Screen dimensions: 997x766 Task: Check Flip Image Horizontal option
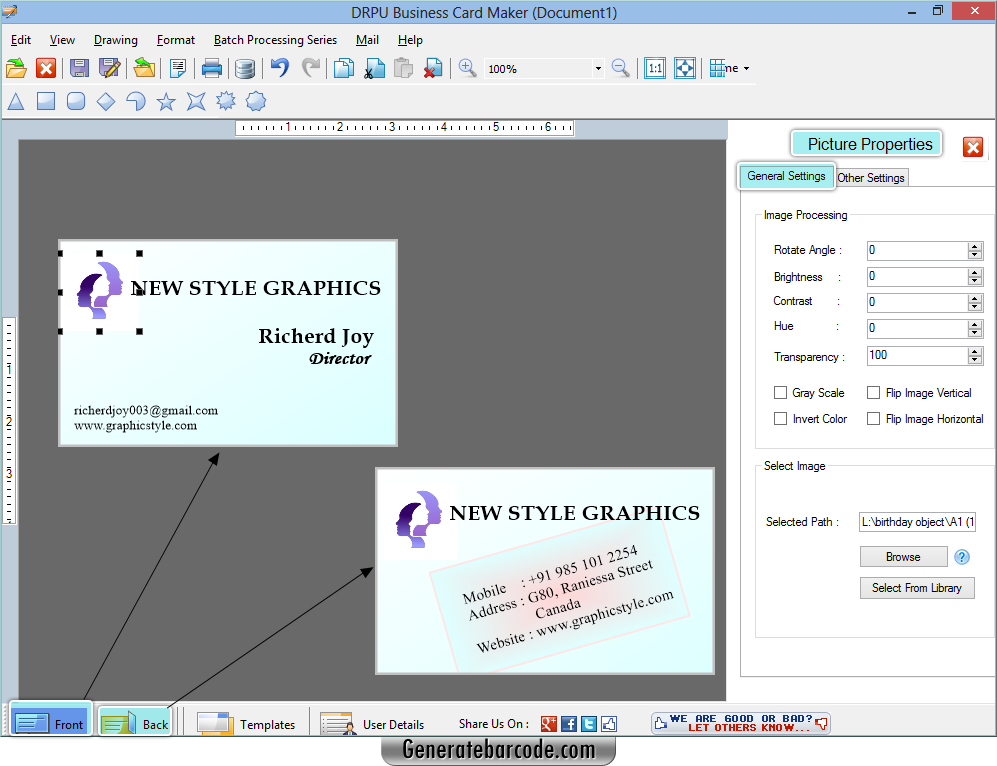[874, 419]
